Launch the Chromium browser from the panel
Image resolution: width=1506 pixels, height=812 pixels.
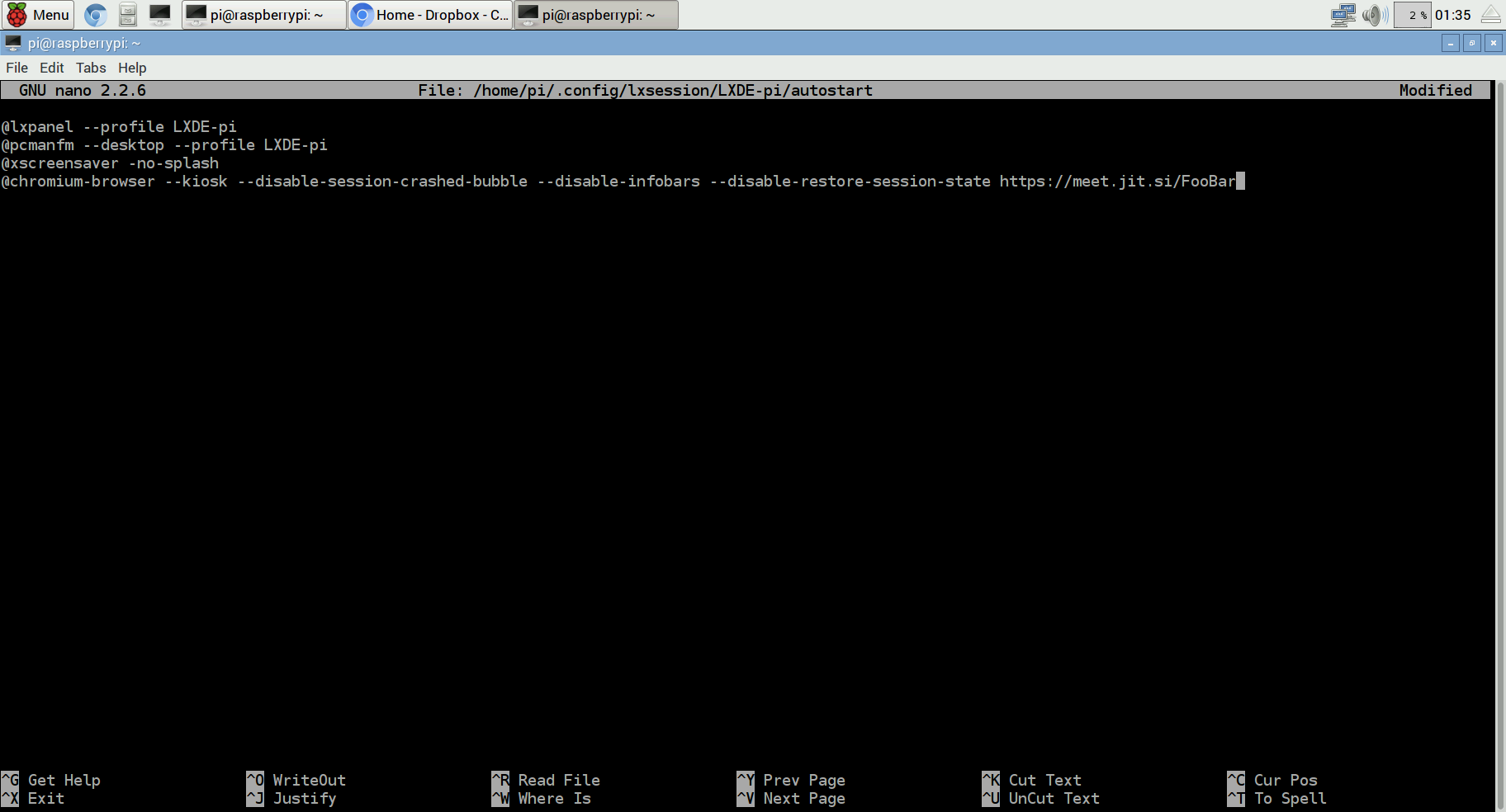(96, 15)
